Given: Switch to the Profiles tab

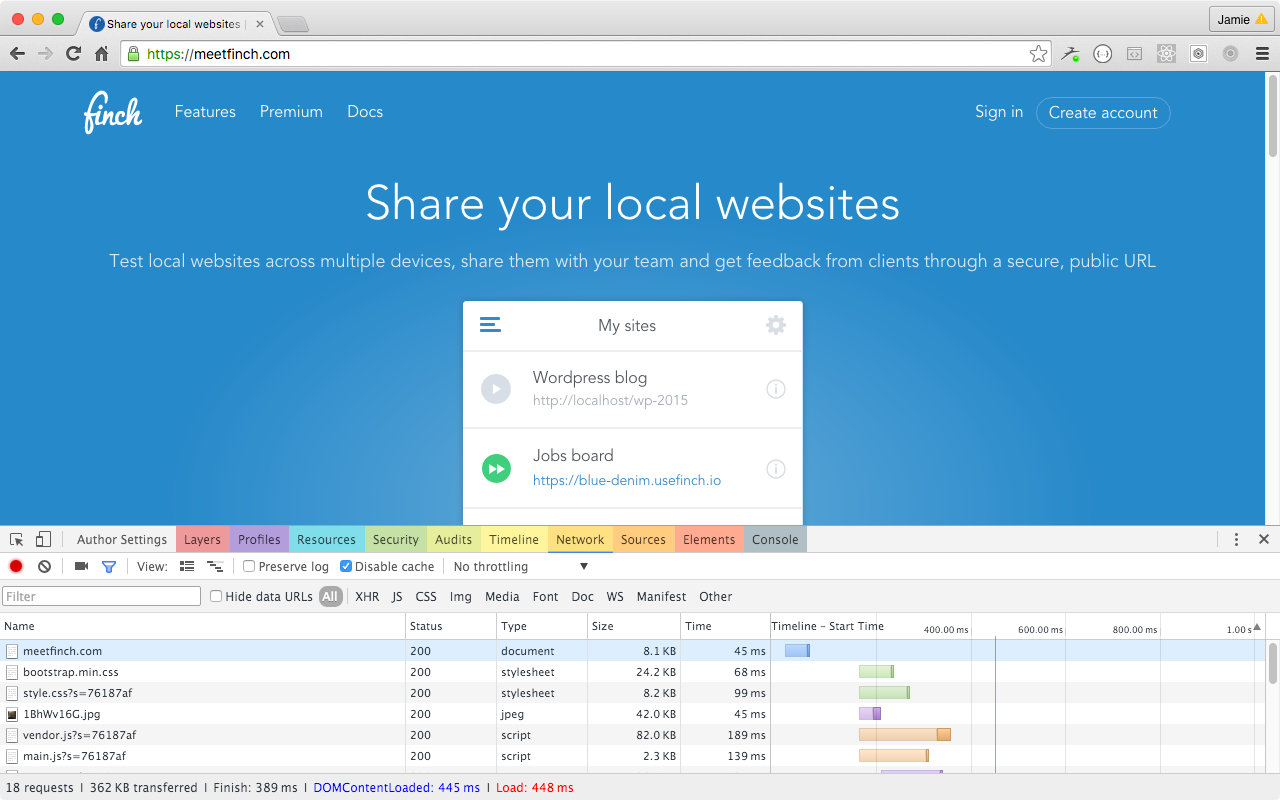Looking at the screenshot, I should pos(259,539).
